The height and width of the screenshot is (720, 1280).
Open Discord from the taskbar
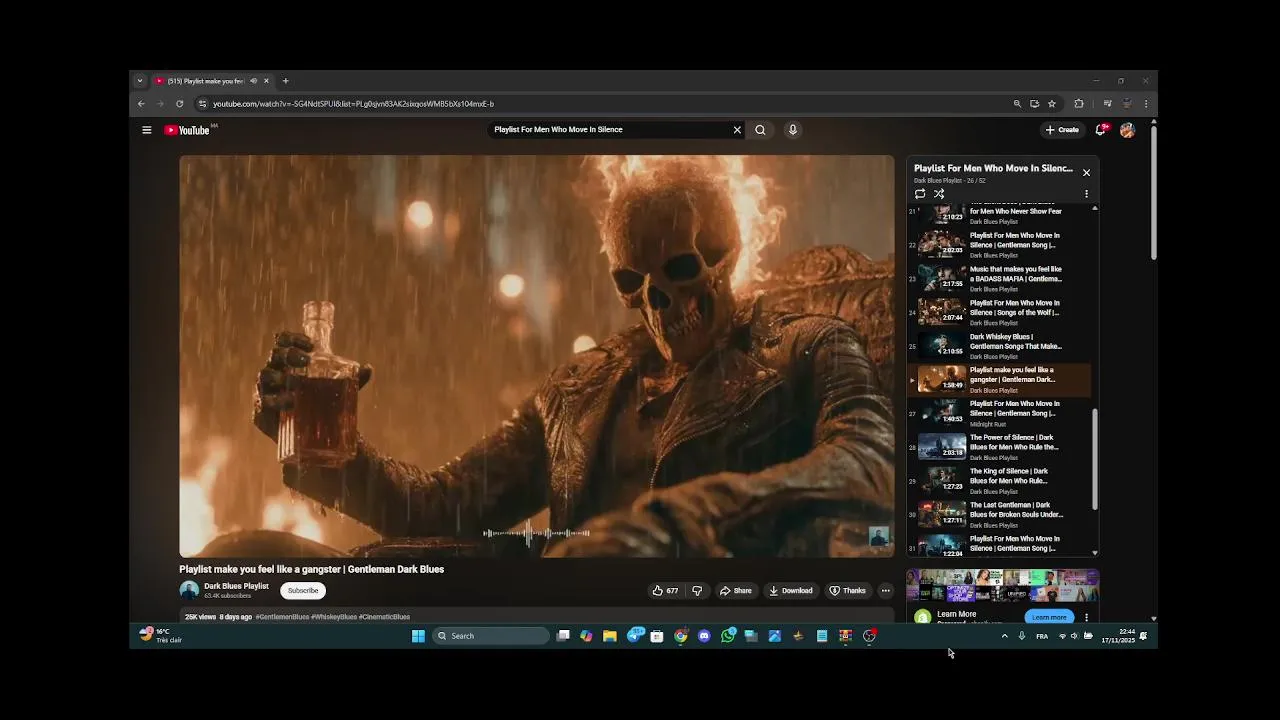pyautogui.click(x=704, y=636)
